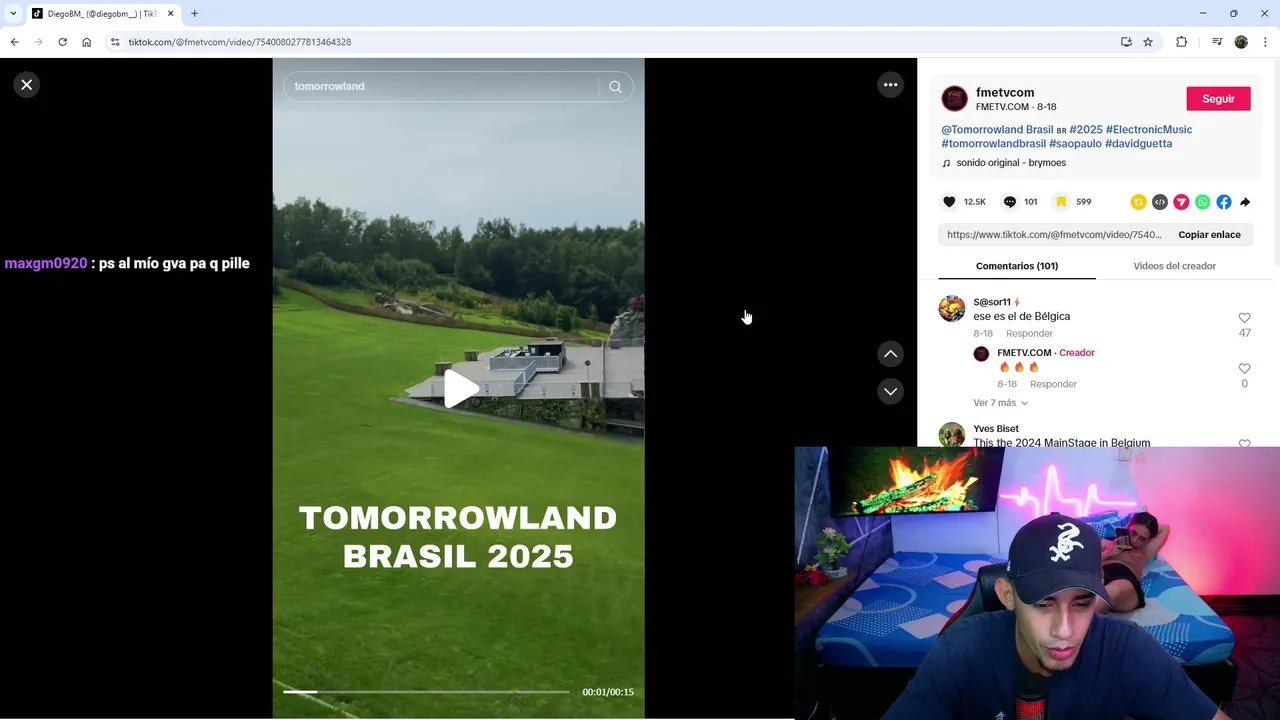The height and width of the screenshot is (720, 1280).
Task: Go back with browser back arrow
Action: coord(14,42)
